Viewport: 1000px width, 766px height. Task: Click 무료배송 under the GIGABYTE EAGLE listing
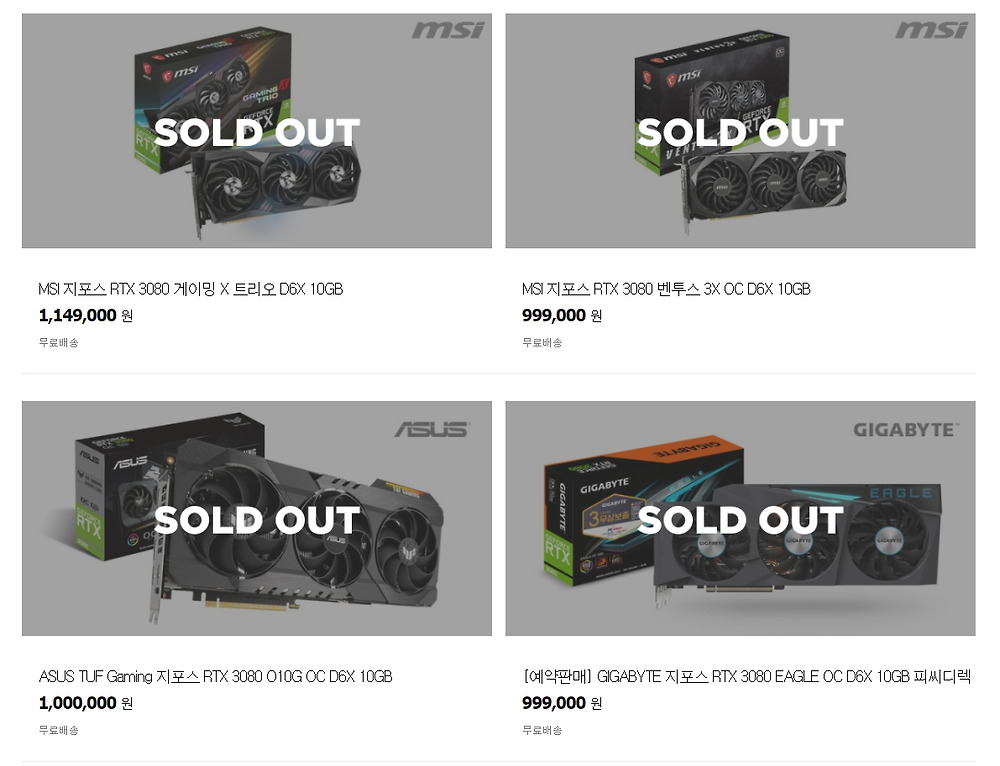coord(542,730)
